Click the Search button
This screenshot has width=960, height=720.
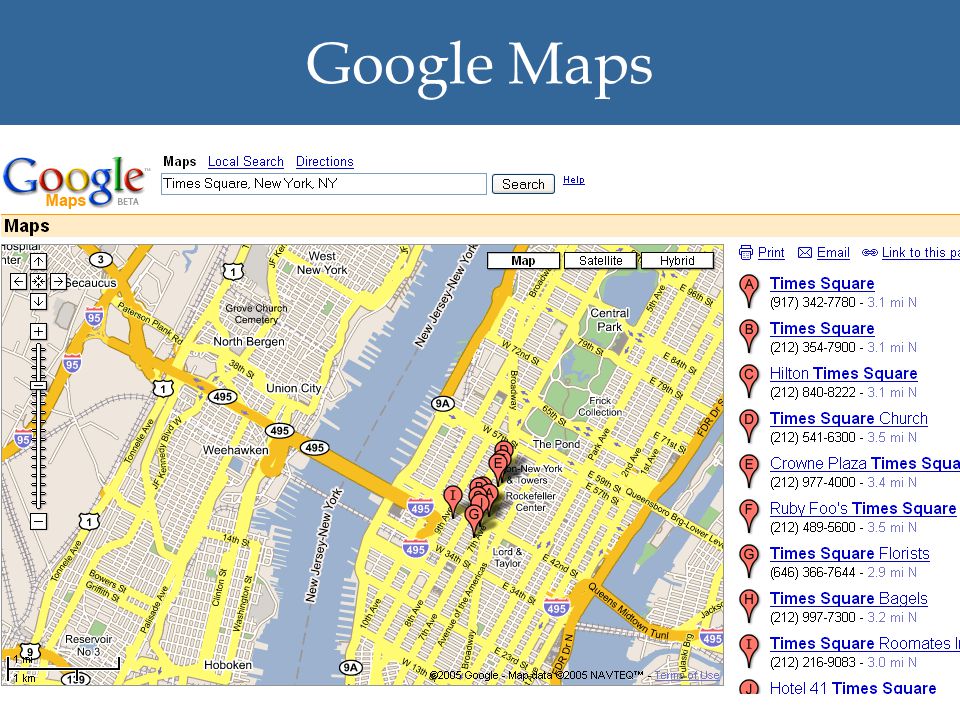click(x=523, y=184)
